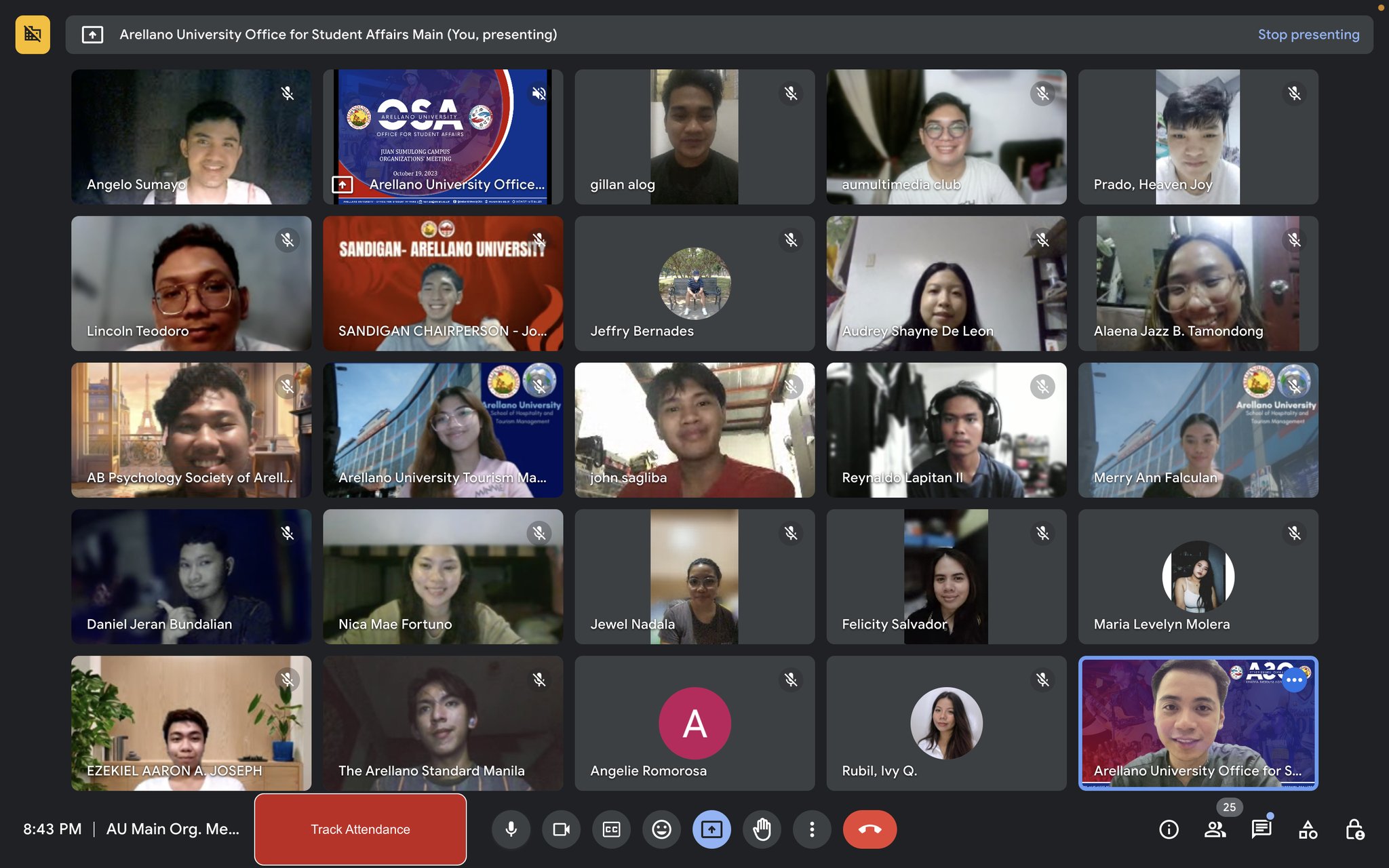Click the muted mic icon on Jeffry Bernades tile
The width and height of the screenshot is (1389, 868).
(x=791, y=239)
